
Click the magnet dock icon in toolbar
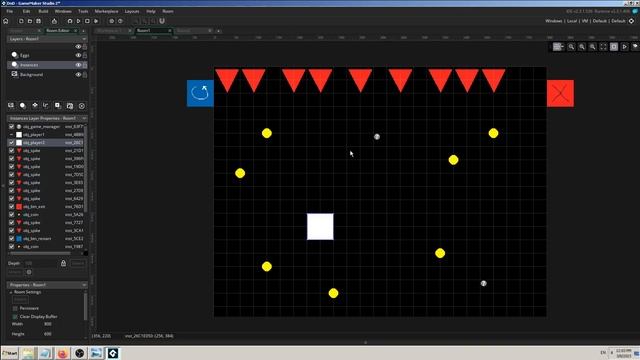(x=162, y=21)
